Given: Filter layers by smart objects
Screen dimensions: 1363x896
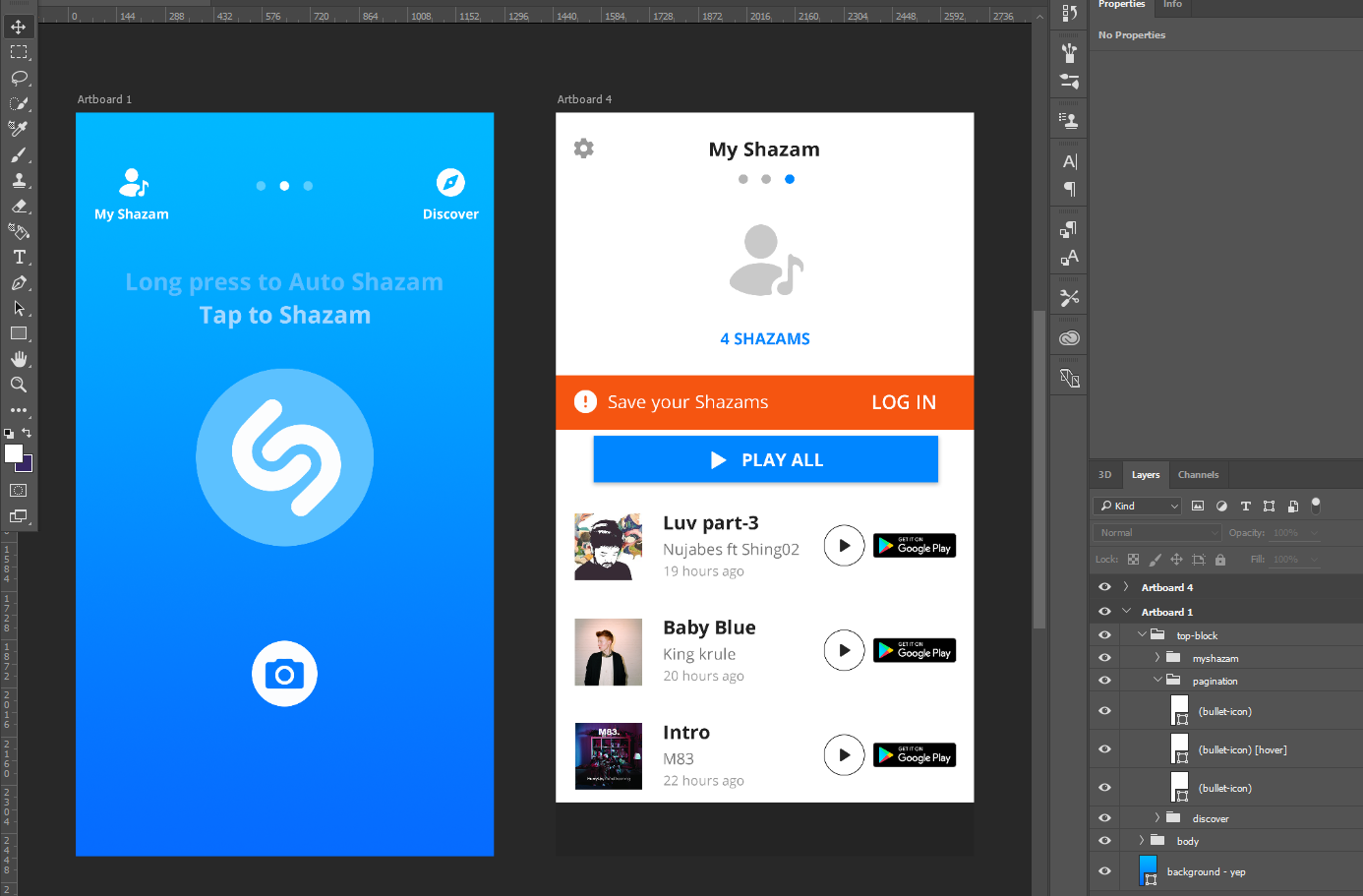Looking at the screenshot, I should pyautogui.click(x=1292, y=506).
